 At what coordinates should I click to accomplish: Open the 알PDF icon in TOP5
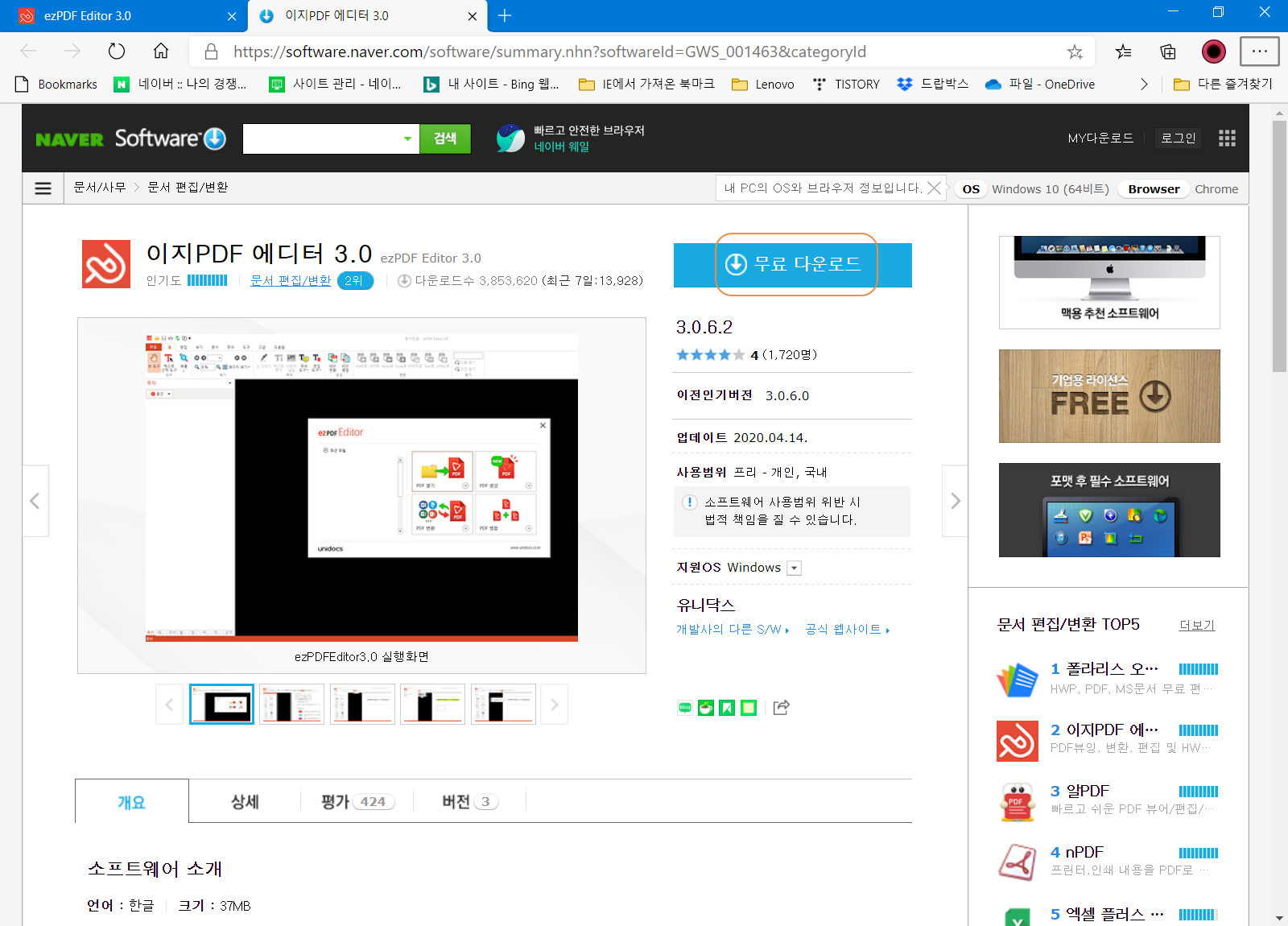pos(1018,801)
